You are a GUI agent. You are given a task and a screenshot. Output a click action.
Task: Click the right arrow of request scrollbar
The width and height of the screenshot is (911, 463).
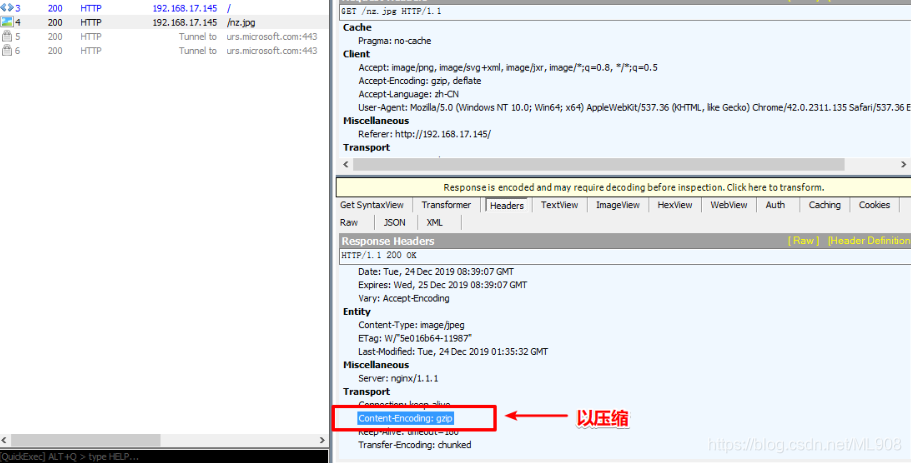click(904, 164)
